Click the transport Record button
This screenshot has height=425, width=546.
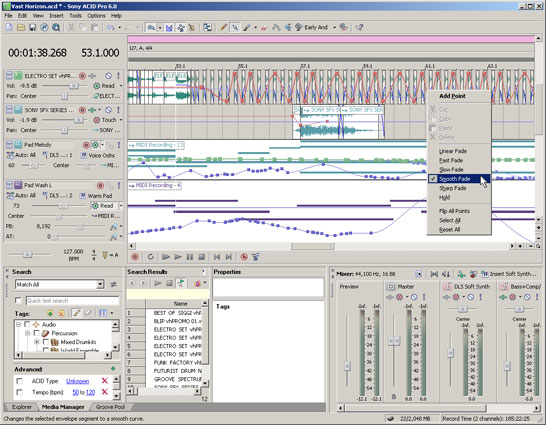click(x=135, y=257)
